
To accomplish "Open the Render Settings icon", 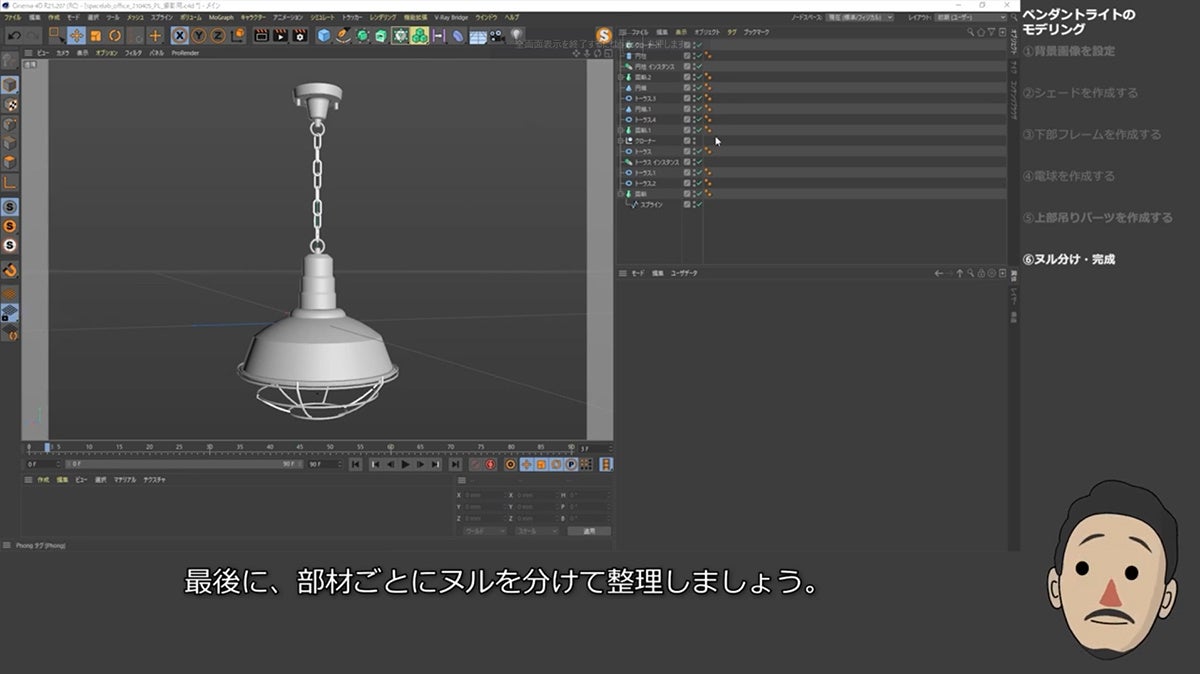I will pos(298,36).
